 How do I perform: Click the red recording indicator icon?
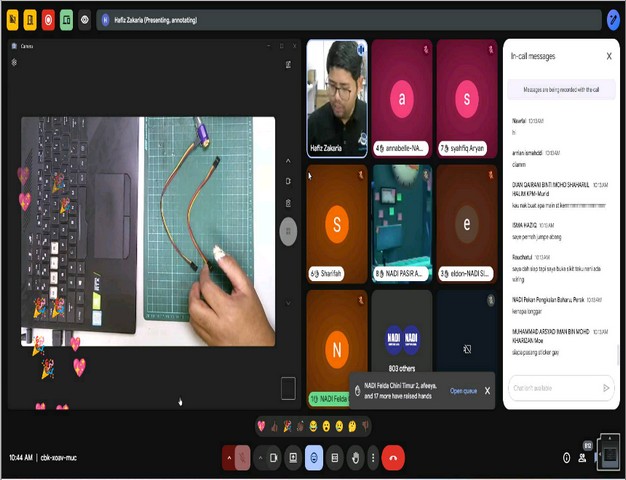click(x=48, y=19)
